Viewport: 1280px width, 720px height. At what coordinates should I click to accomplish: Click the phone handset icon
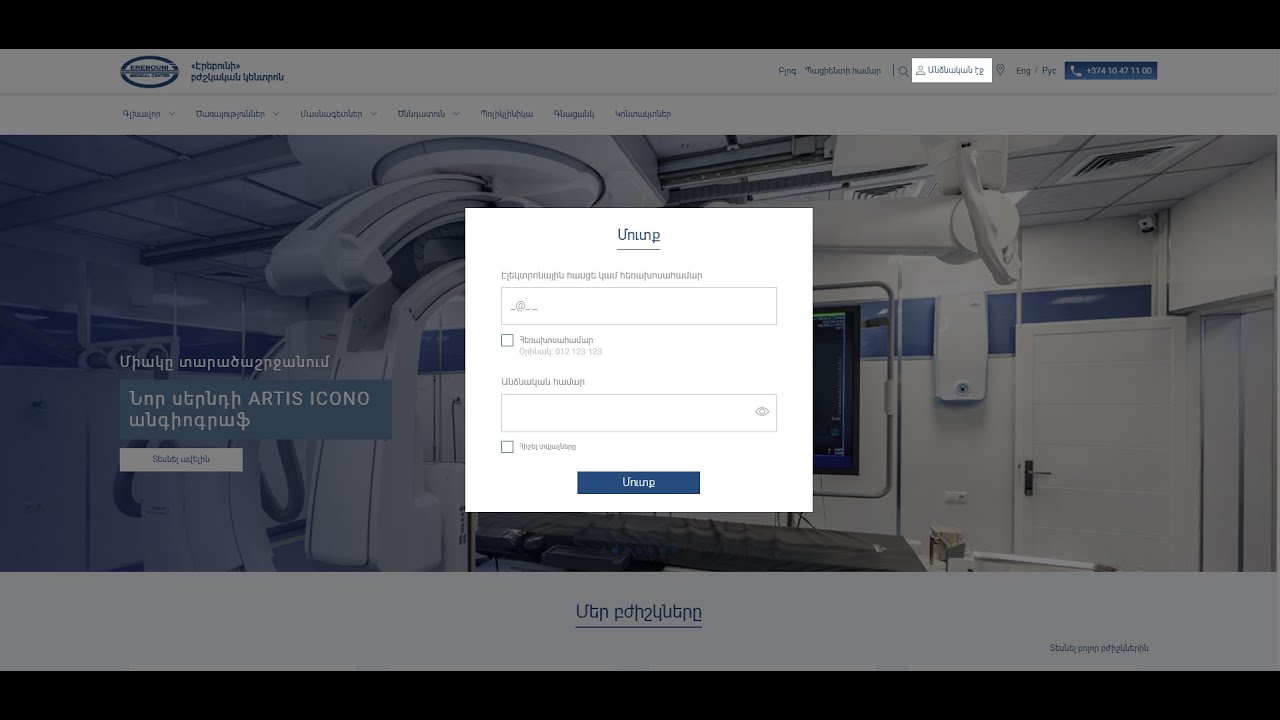coord(1076,71)
